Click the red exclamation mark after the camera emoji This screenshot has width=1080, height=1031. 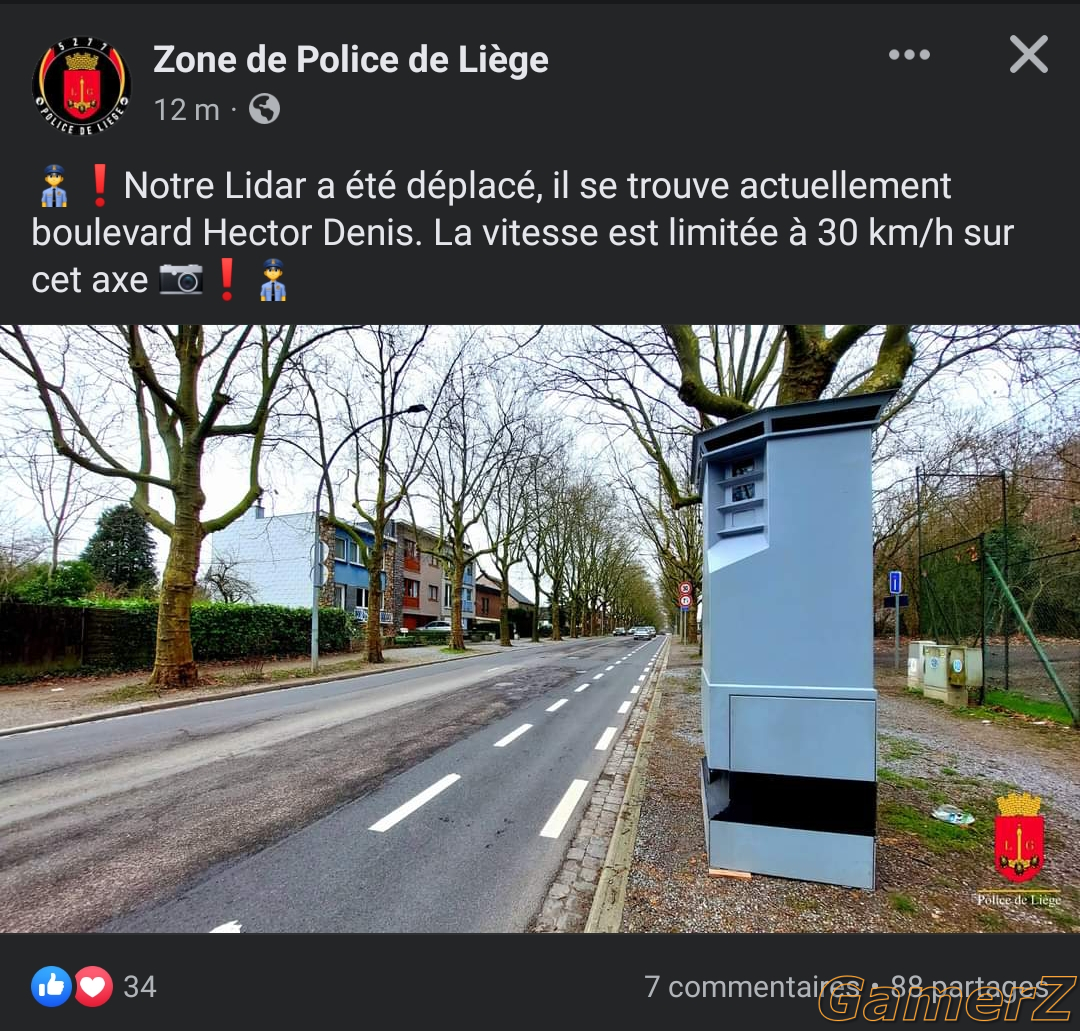coord(227,279)
